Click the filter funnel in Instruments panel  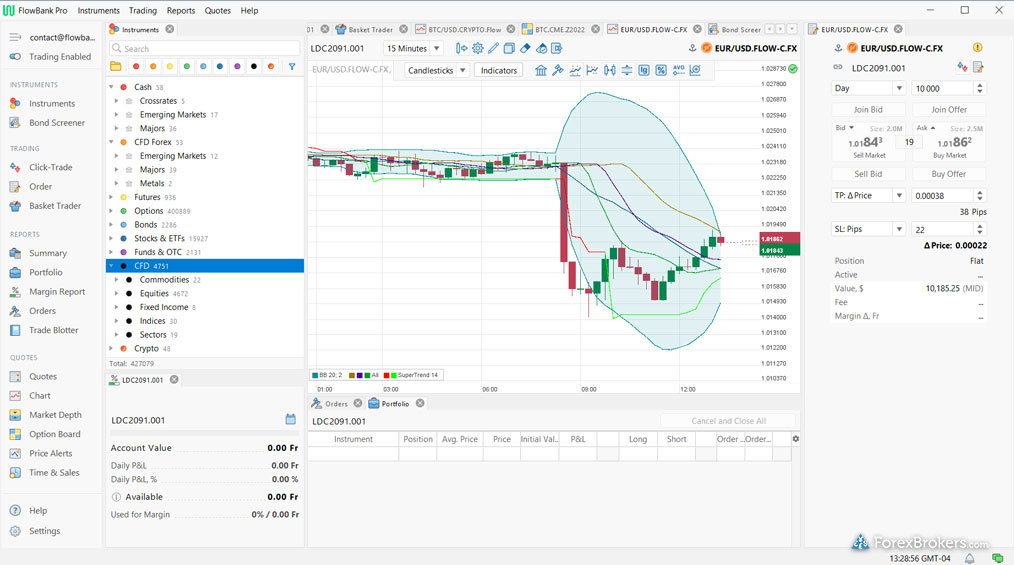pyautogui.click(x=292, y=66)
